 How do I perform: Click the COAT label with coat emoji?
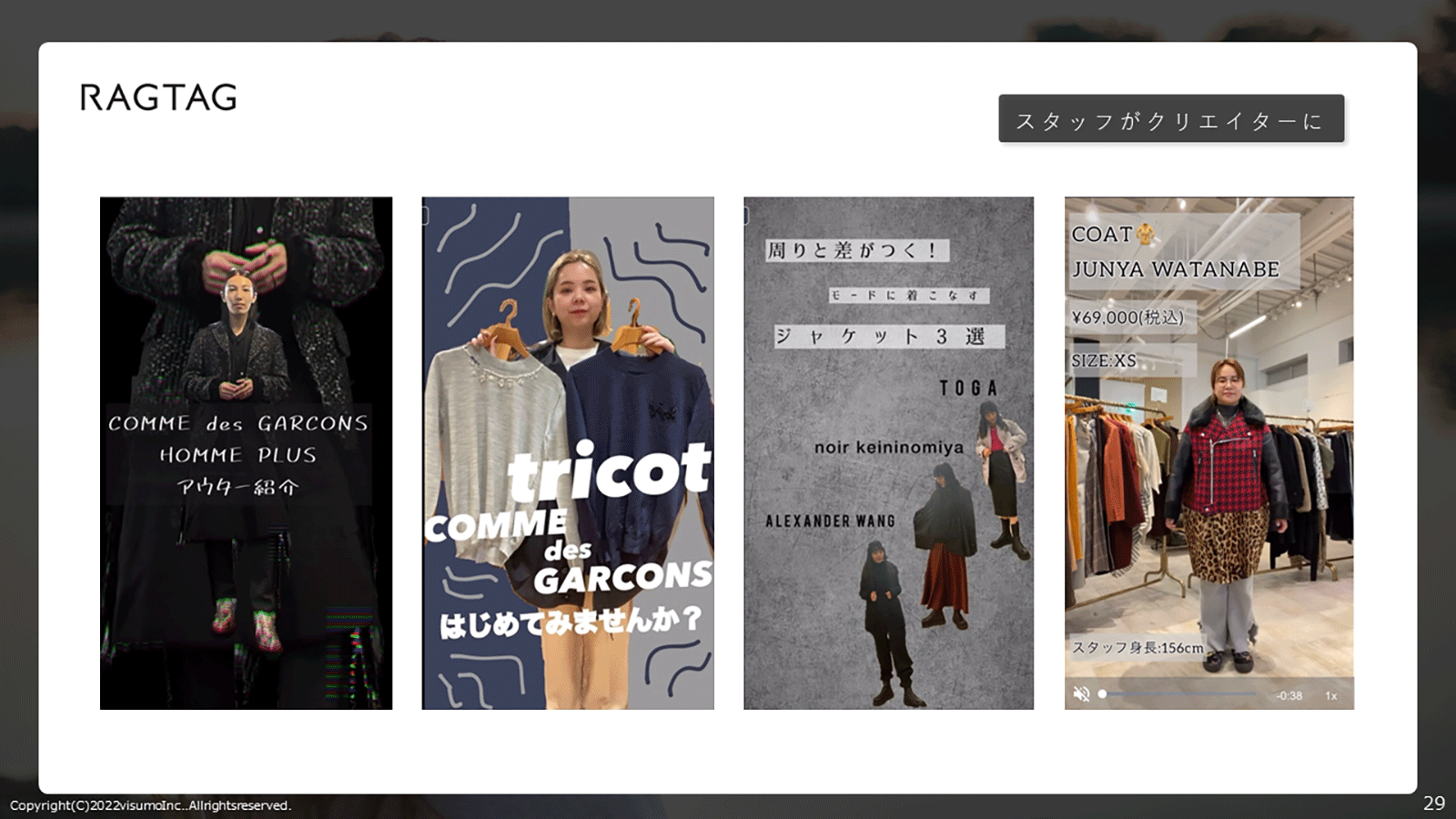[1113, 234]
